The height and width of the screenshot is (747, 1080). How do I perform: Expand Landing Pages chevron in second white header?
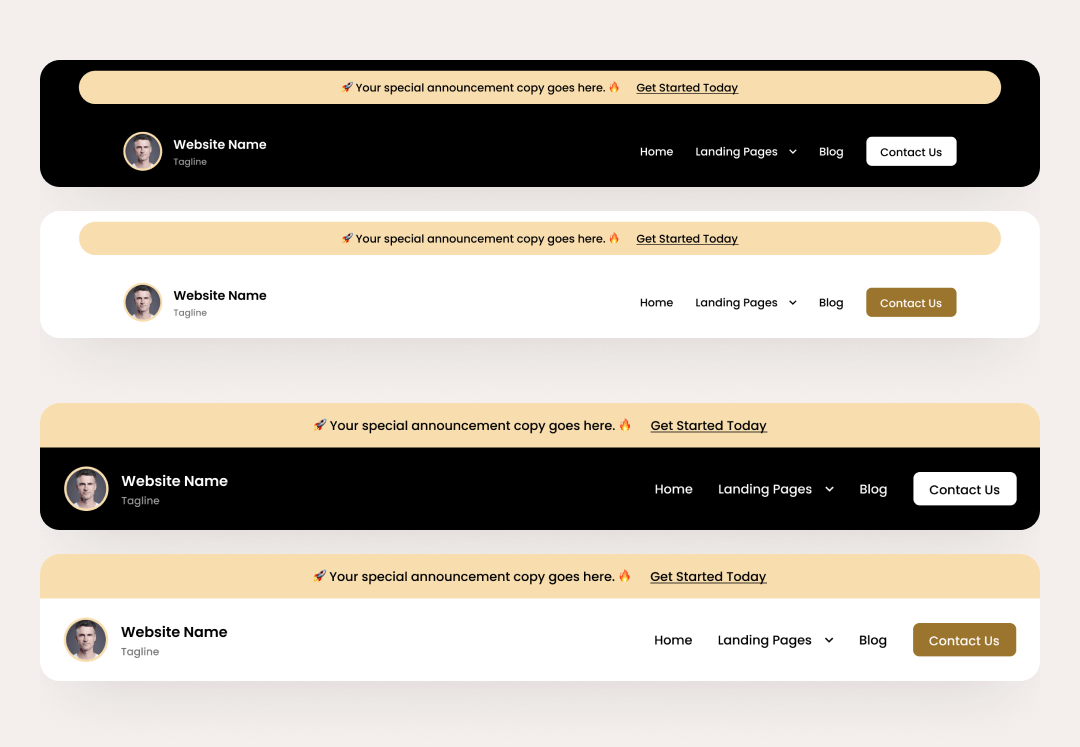pos(793,302)
